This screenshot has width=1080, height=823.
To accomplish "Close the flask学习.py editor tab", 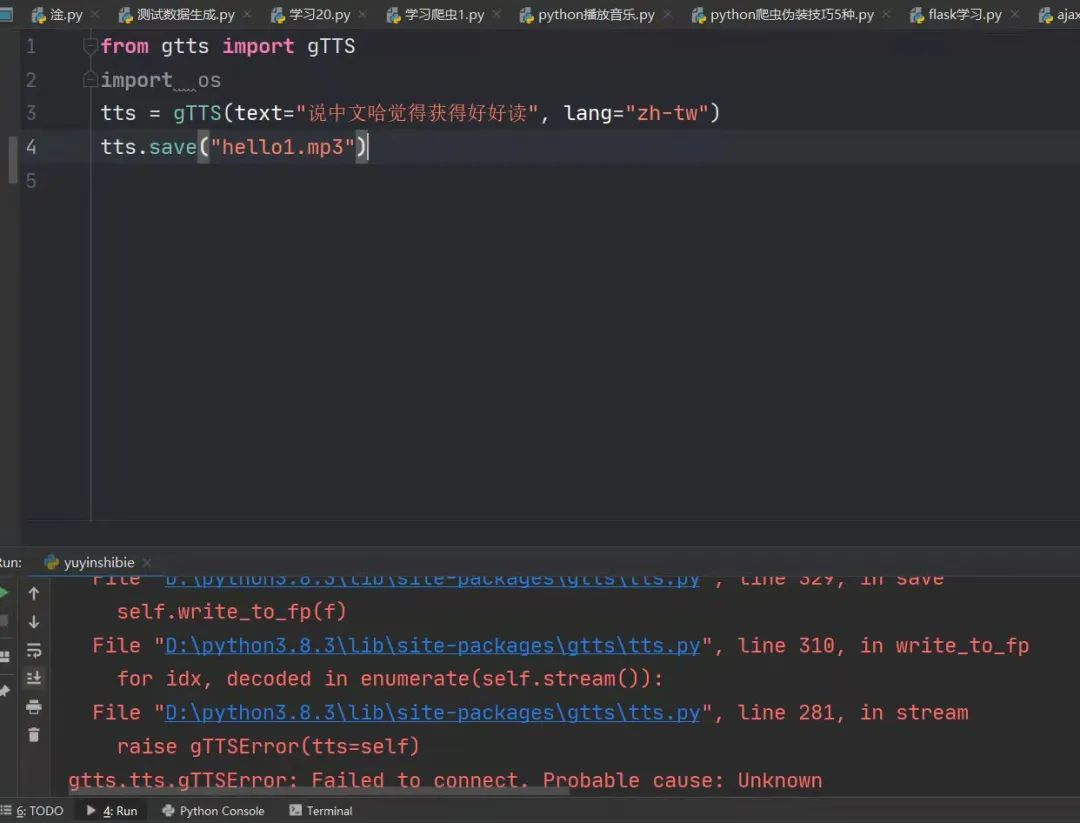I will point(1014,14).
